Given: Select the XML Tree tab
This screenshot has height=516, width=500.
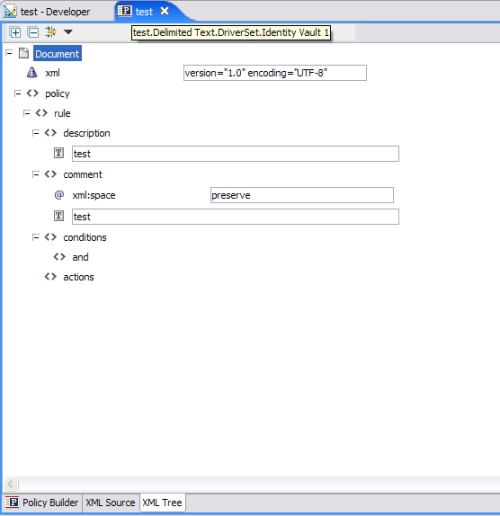Looking at the screenshot, I should click(162, 502).
